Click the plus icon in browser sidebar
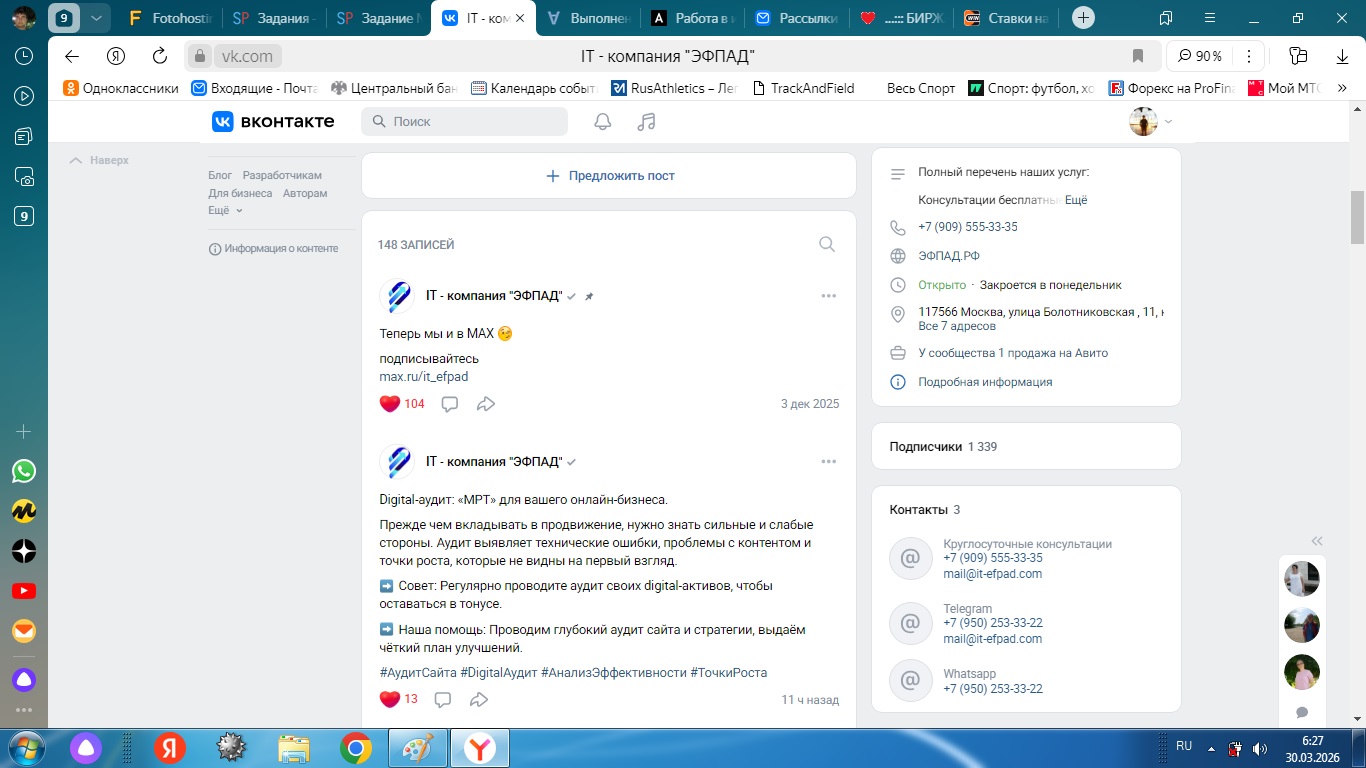The height and width of the screenshot is (768, 1366). click(x=24, y=431)
